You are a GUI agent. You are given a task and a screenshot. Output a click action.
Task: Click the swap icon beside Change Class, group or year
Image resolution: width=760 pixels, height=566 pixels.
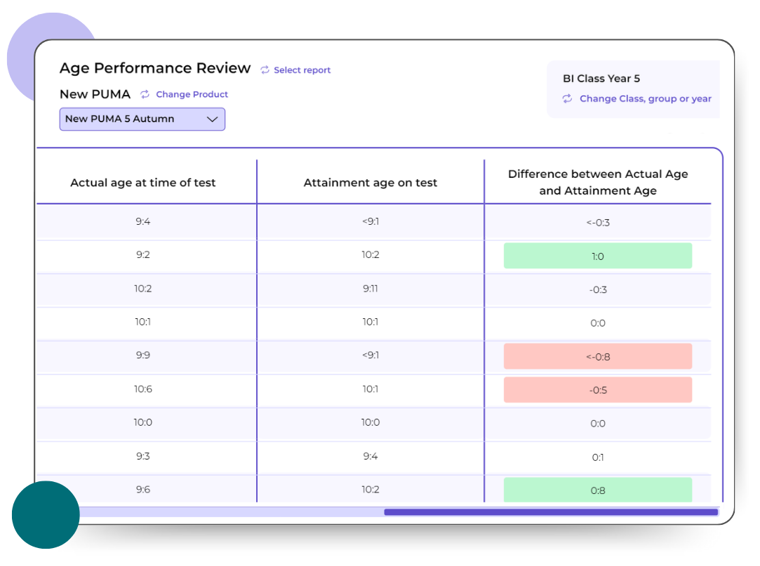click(x=567, y=99)
